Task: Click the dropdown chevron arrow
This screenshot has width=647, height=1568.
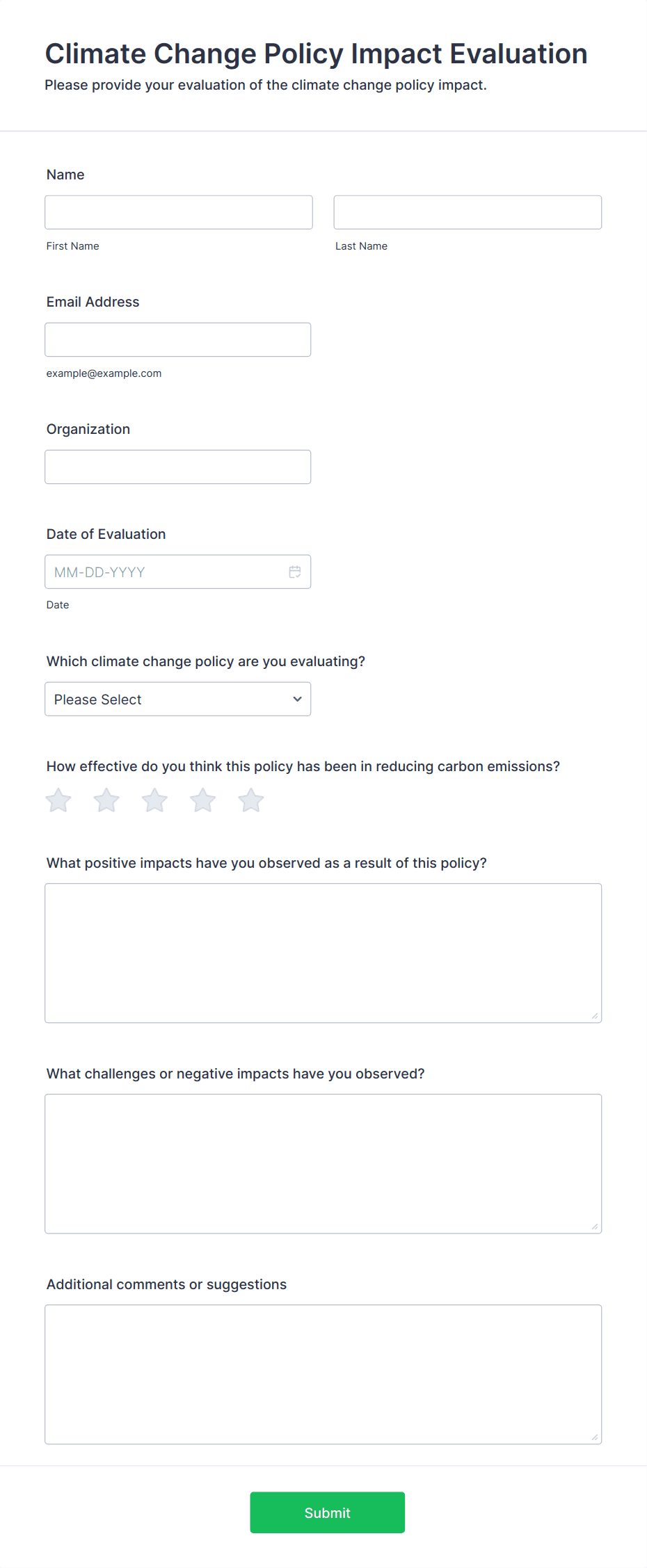Action: pyautogui.click(x=298, y=699)
